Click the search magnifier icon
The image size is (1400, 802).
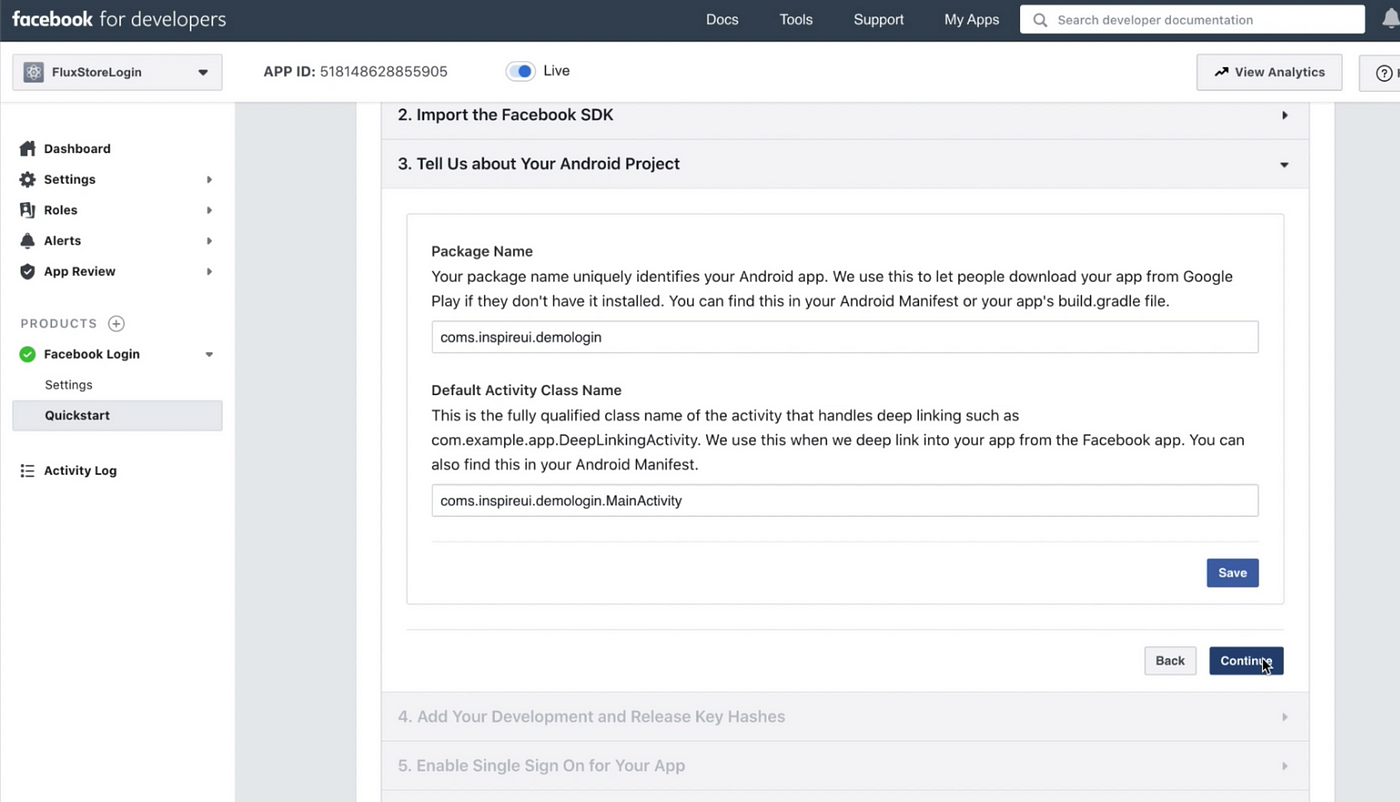point(1041,20)
